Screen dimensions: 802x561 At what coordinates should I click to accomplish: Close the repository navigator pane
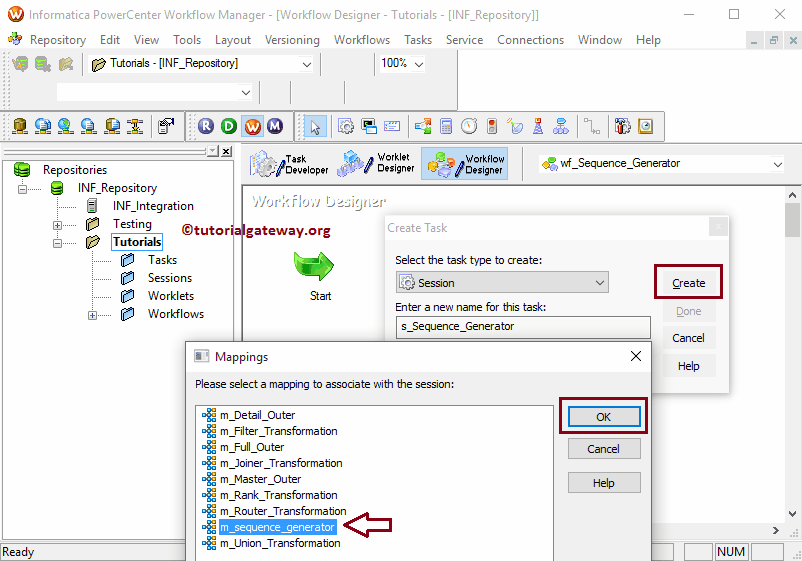pos(227,151)
